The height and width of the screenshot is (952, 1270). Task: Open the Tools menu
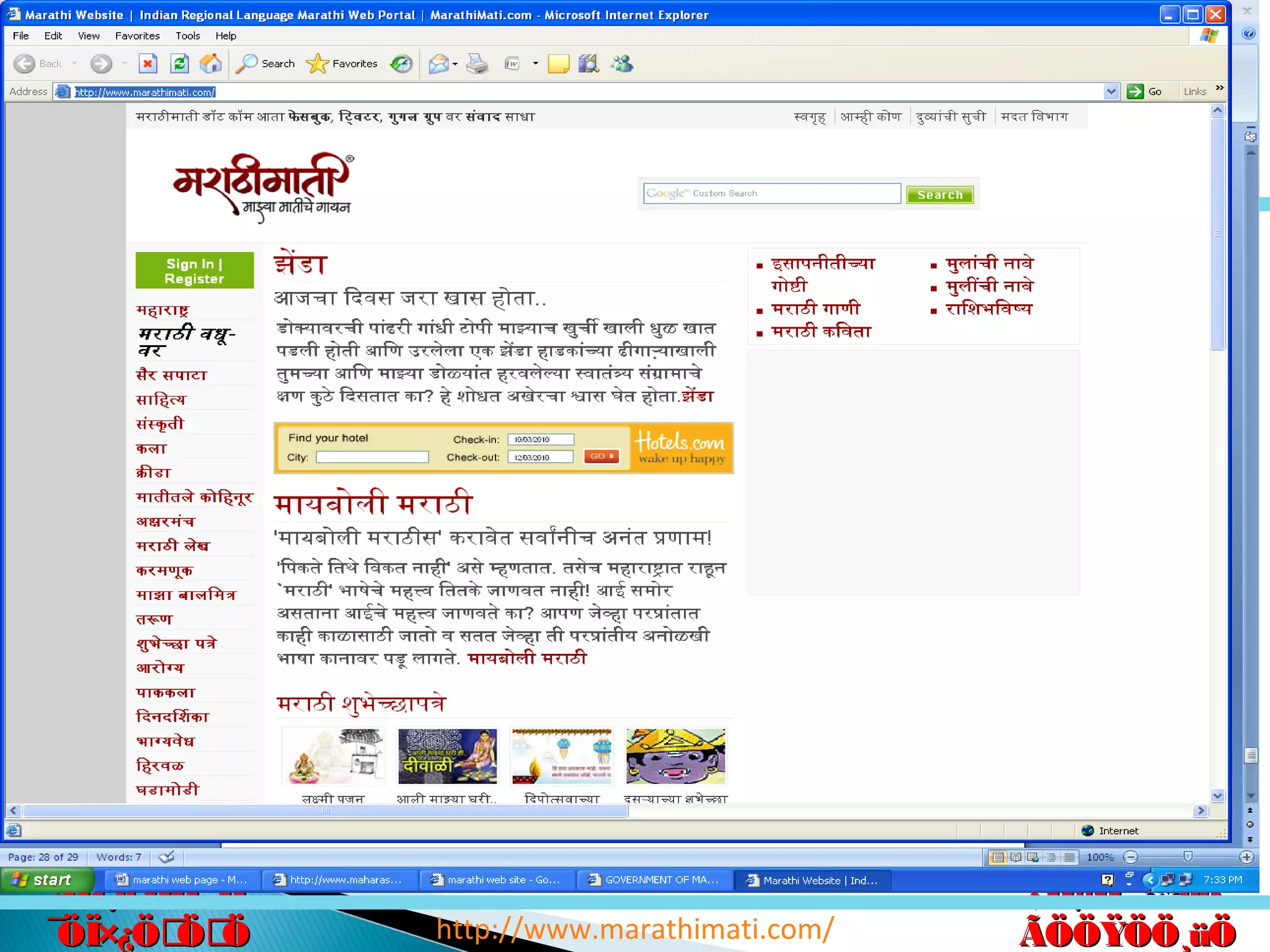(187, 35)
